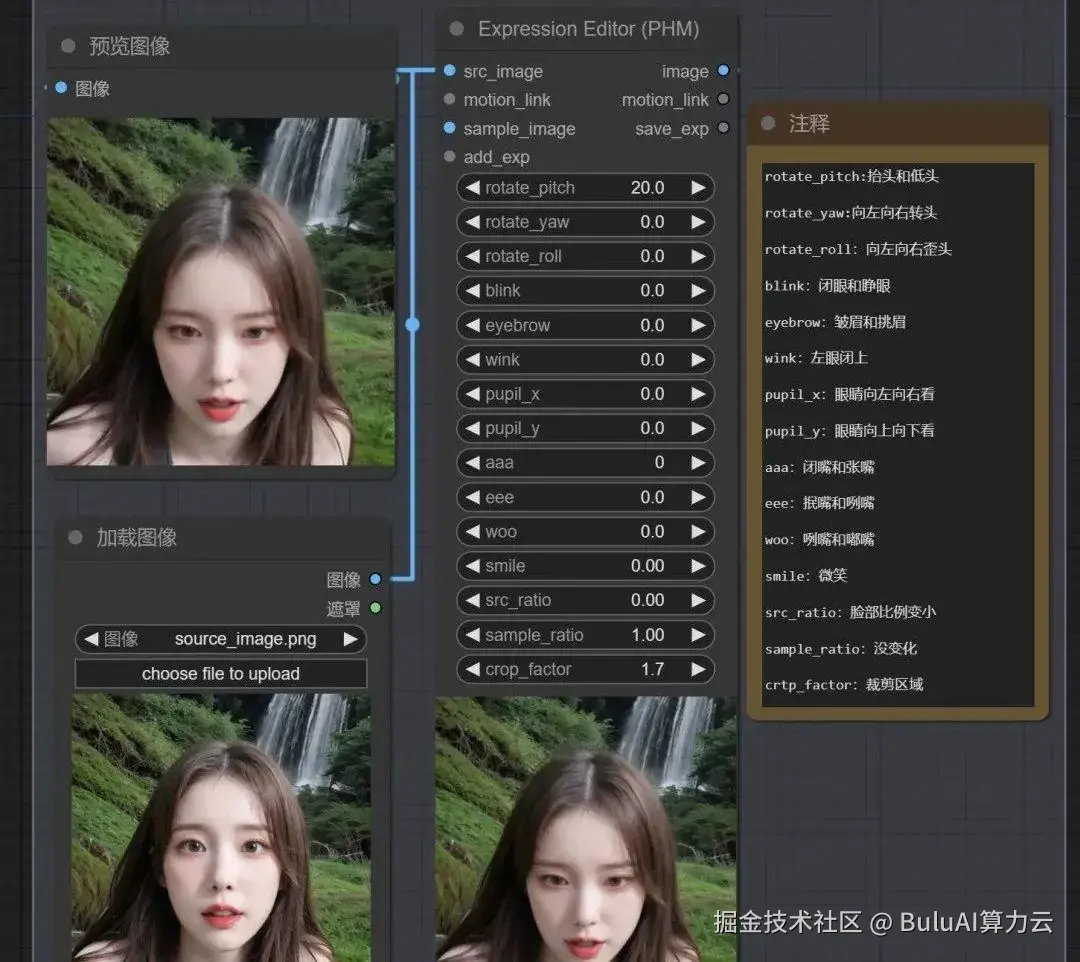
Task: Click the src_image input socket
Action: pos(450,70)
